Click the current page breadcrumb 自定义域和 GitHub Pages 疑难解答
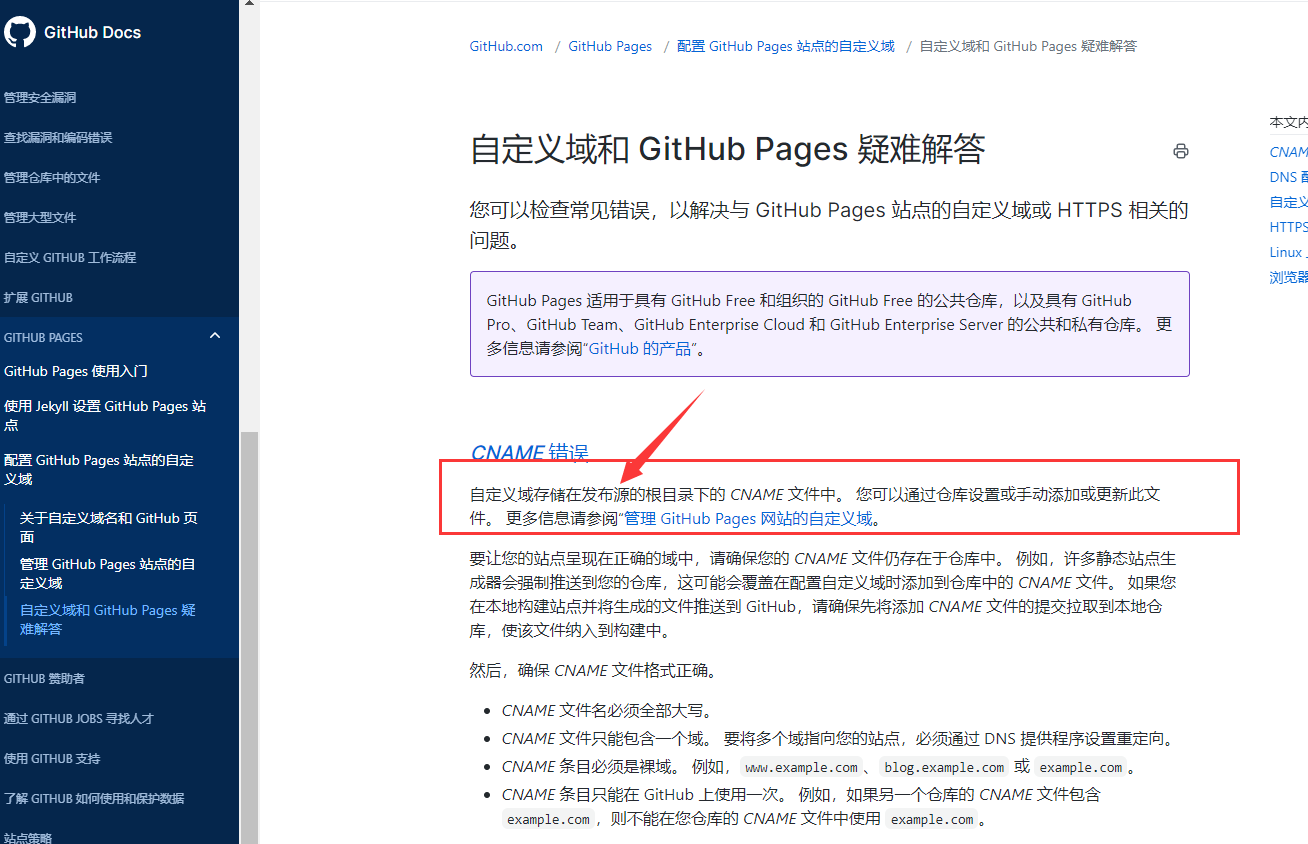 (x=1028, y=46)
